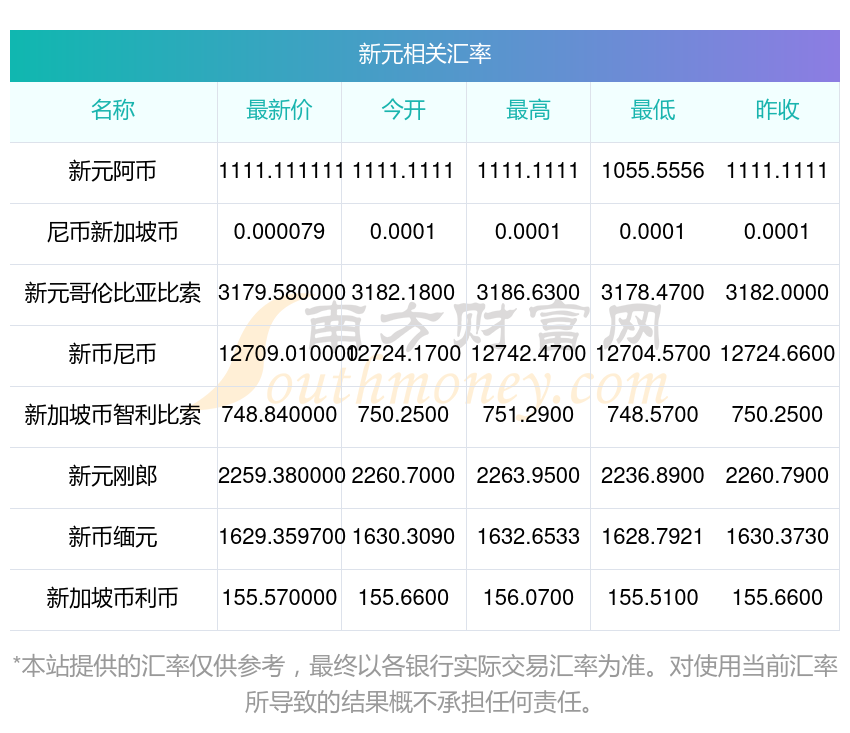Click the 新币尼币 row name
Image resolution: width=850 pixels, height=733 pixels.
coord(113,355)
